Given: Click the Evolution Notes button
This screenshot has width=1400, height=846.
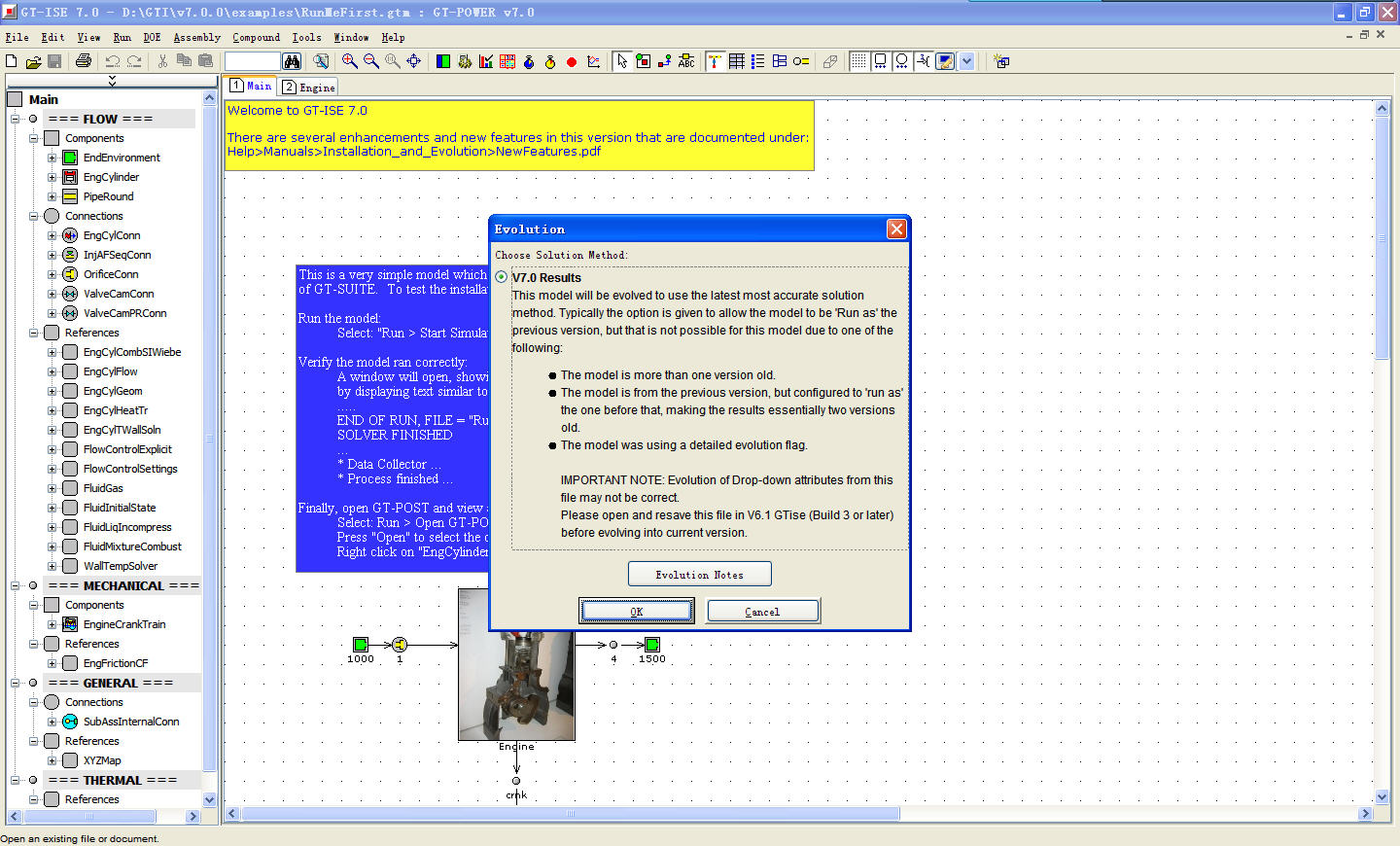Looking at the screenshot, I should click(700, 574).
